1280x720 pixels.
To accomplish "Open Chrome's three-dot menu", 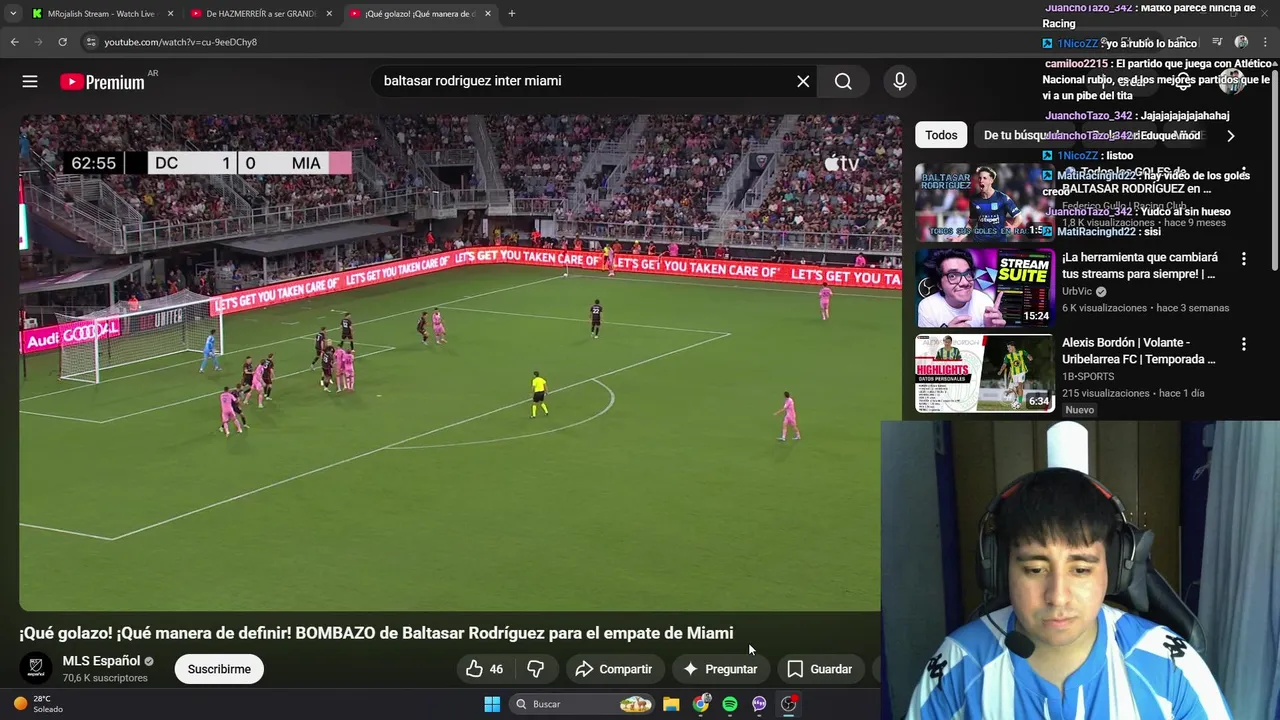I will (x=1266, y=42).
